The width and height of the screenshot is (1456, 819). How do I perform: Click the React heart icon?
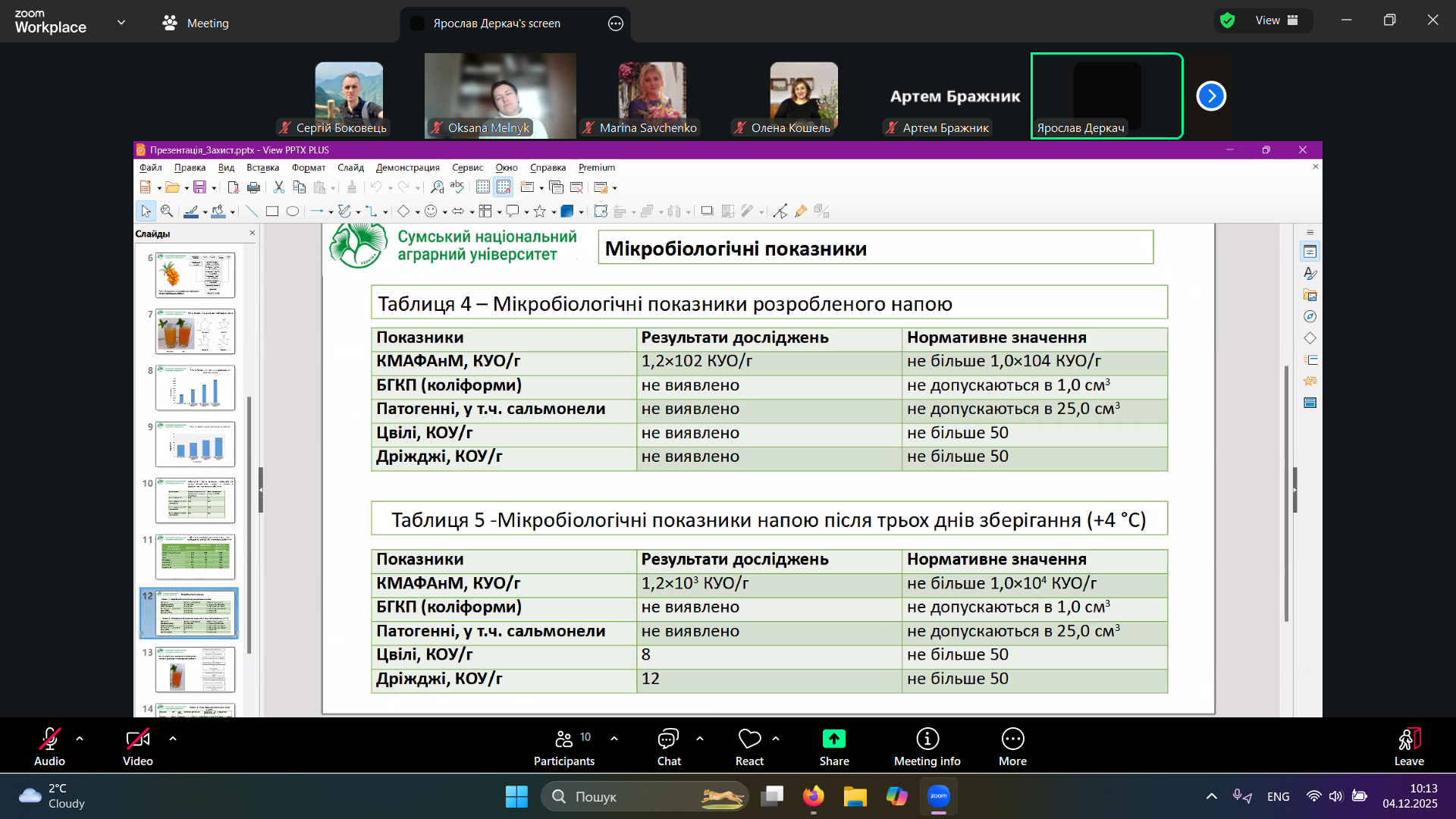coord(749,739)
